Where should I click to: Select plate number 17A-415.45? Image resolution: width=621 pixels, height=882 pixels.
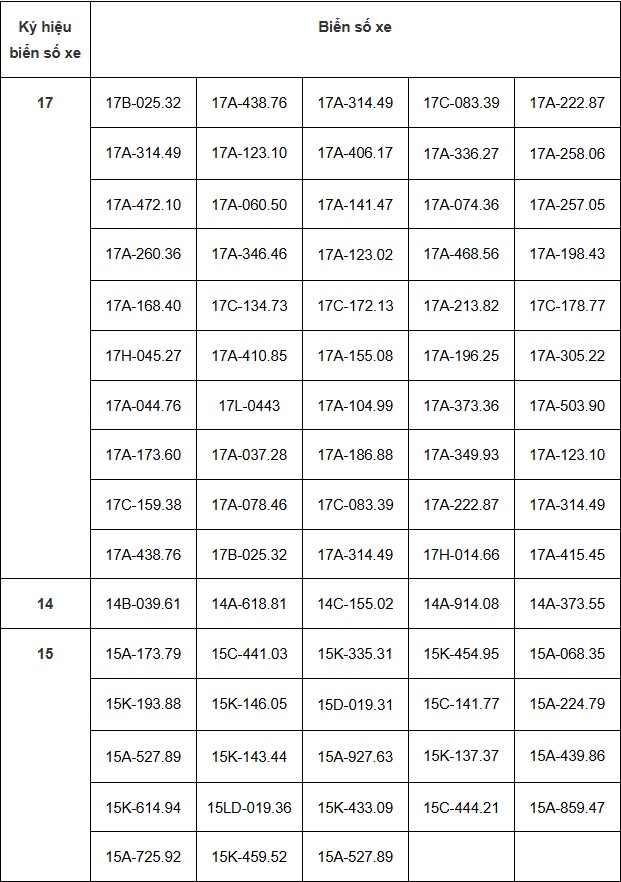(567, 555)
